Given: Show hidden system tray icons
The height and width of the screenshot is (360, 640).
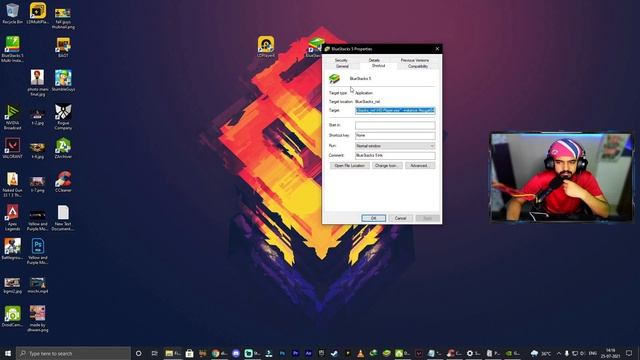Looking at the screenshot, I should pos(558,353).
